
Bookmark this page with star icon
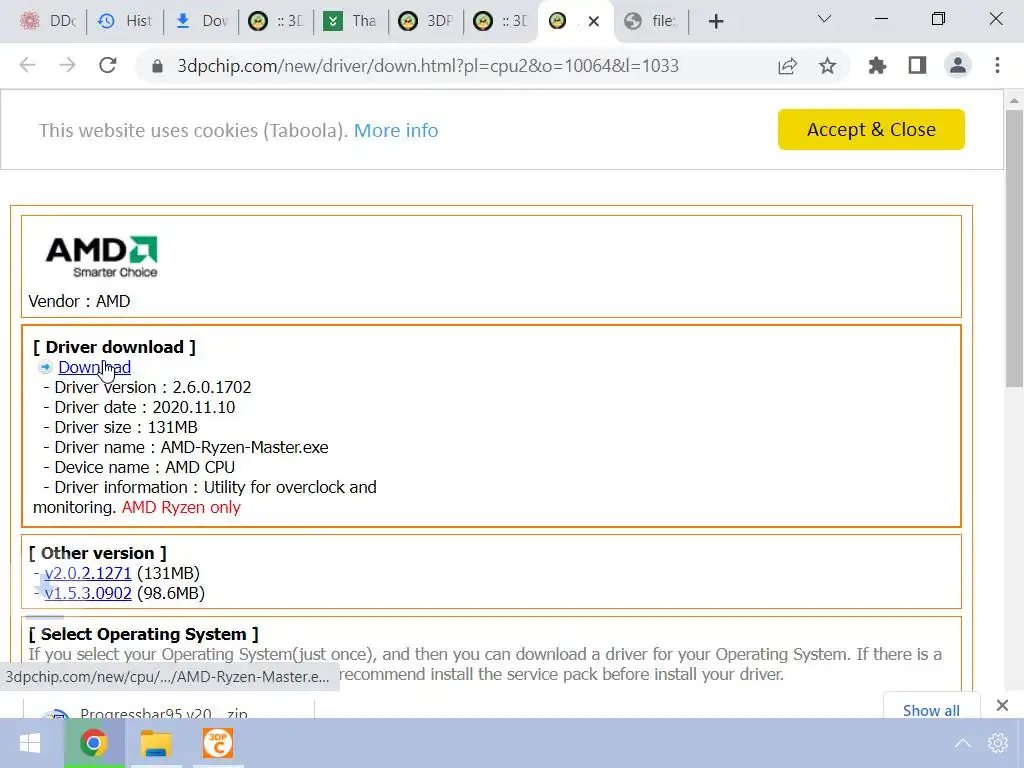[827, 65]
